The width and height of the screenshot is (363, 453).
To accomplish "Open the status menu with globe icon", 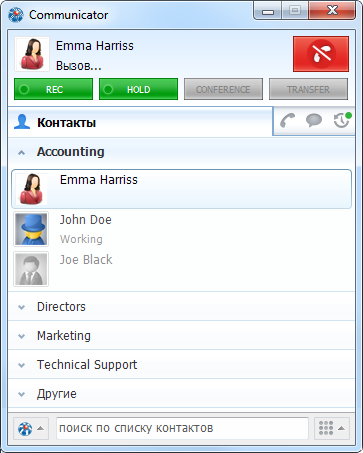I will click(x=31, y=428).
